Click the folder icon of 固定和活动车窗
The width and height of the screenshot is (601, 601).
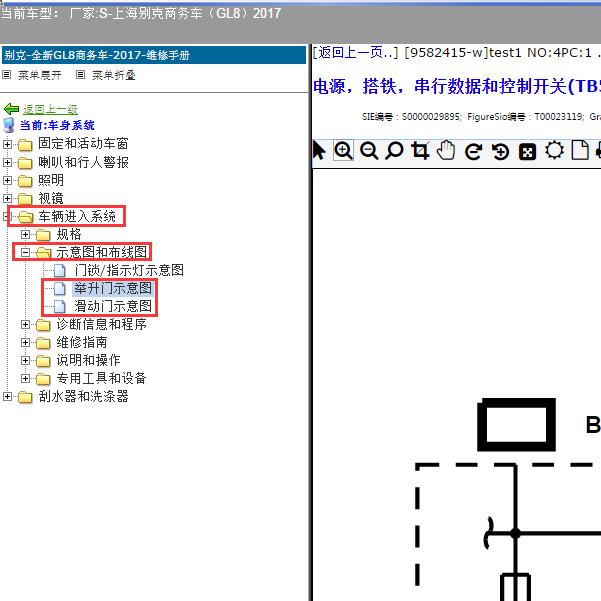click(25, 145)
